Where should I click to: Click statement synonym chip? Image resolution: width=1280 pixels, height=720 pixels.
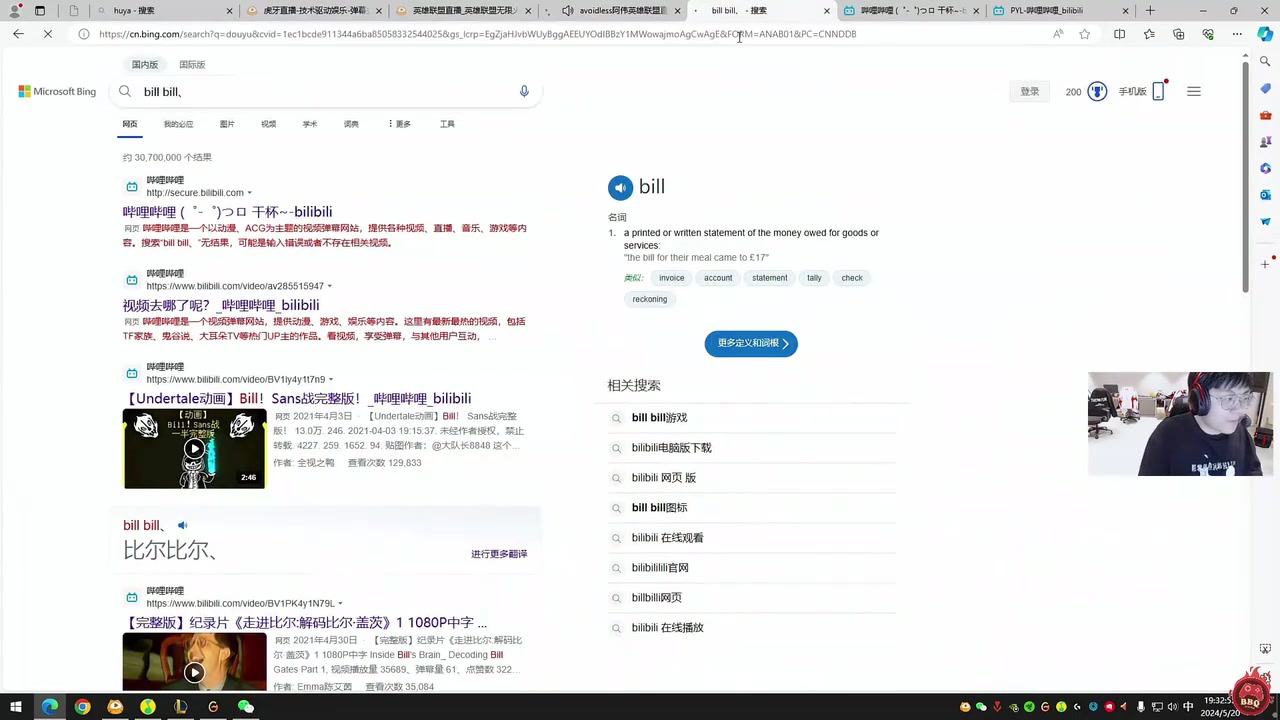coord(770,278)
